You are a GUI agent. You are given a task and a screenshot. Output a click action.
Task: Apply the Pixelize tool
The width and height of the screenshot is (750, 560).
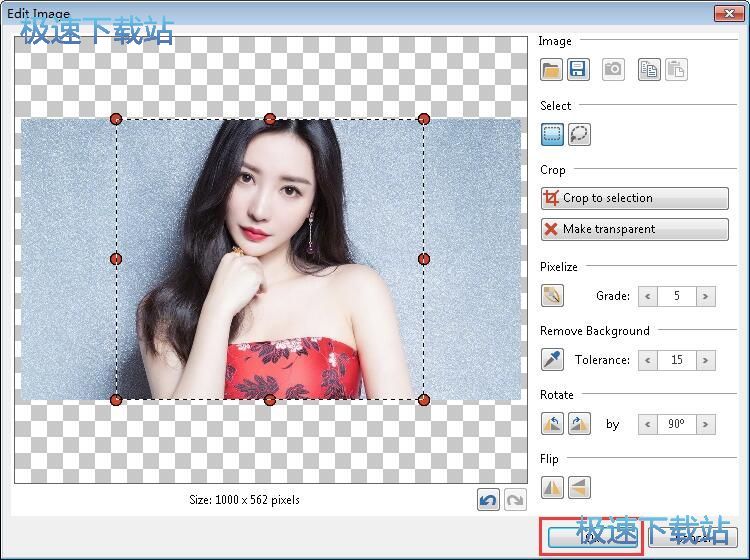click(x=552, y=296)
